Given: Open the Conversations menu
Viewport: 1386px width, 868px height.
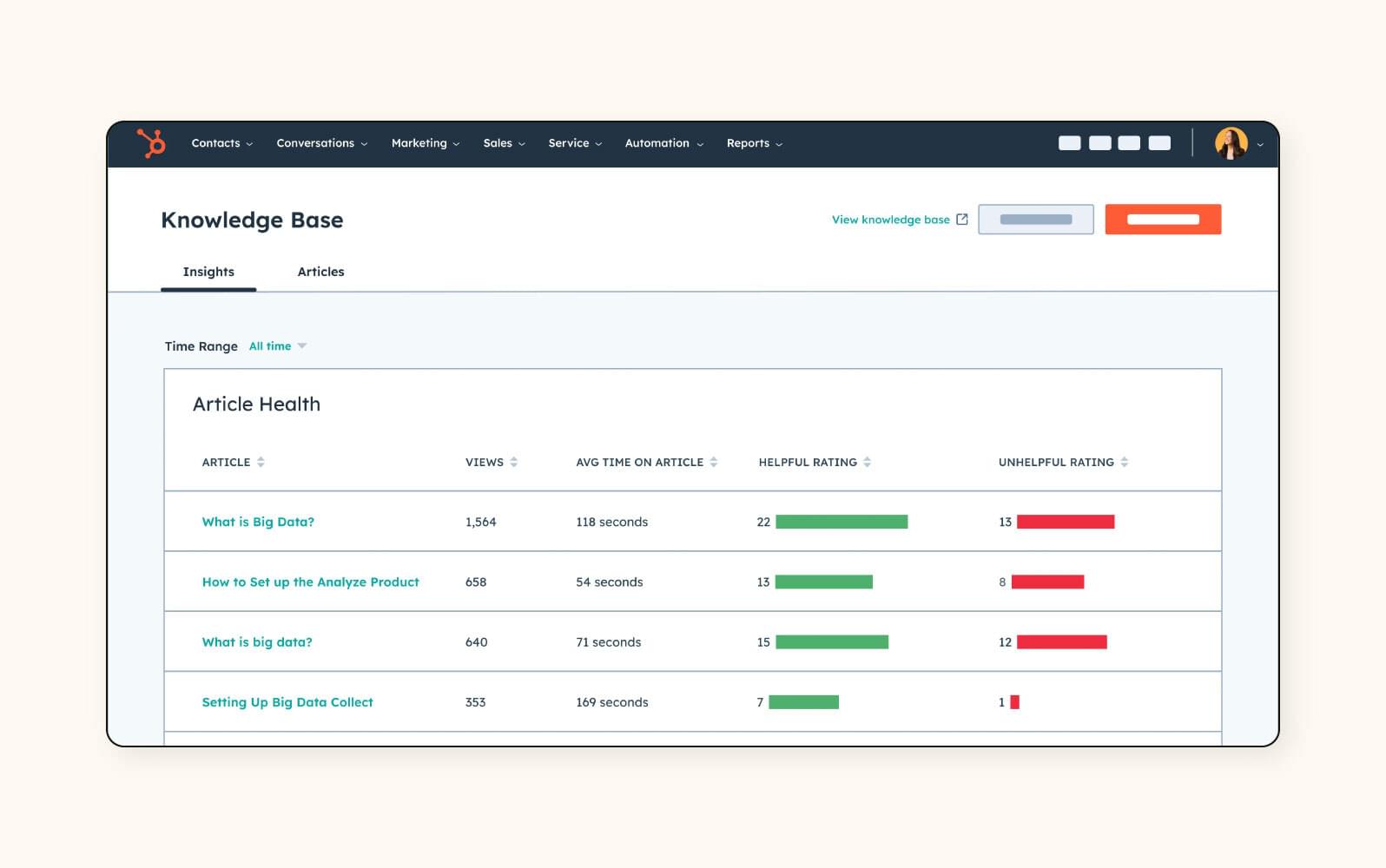Looking at the screenshot, I should (x=322, y=143).
